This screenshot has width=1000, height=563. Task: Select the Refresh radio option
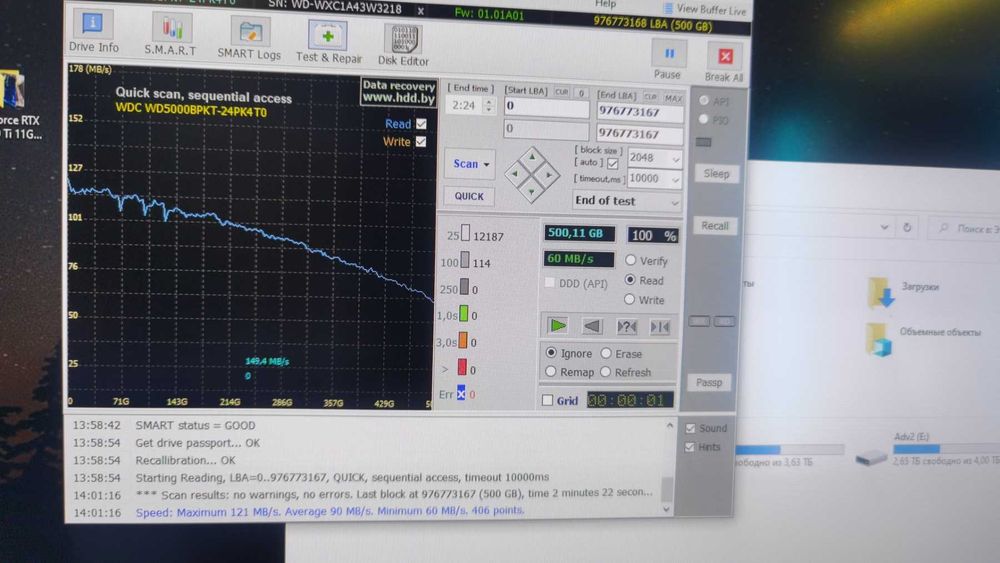[605, 371]
